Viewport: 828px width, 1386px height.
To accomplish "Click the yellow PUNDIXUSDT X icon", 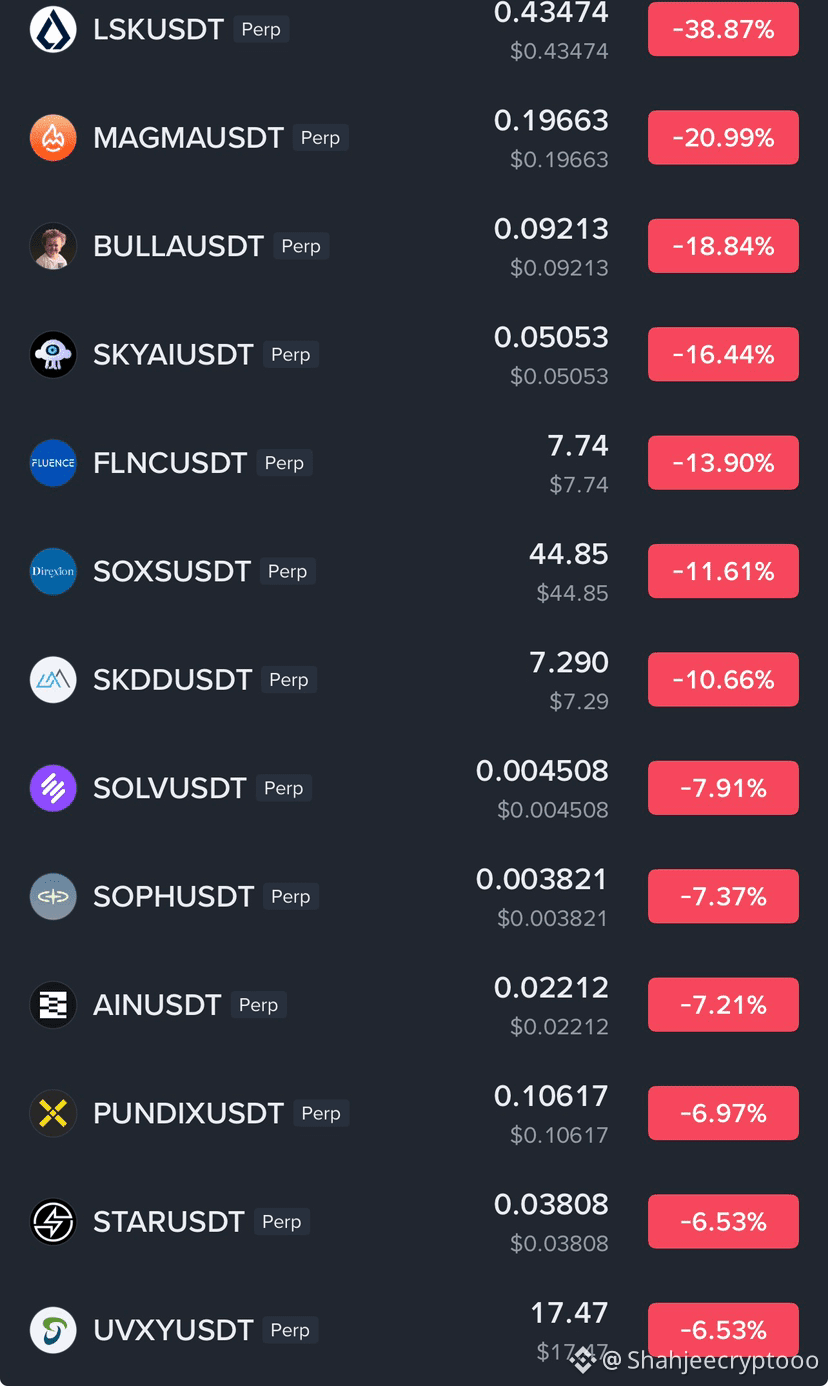I will click(x=53, y=1113).
